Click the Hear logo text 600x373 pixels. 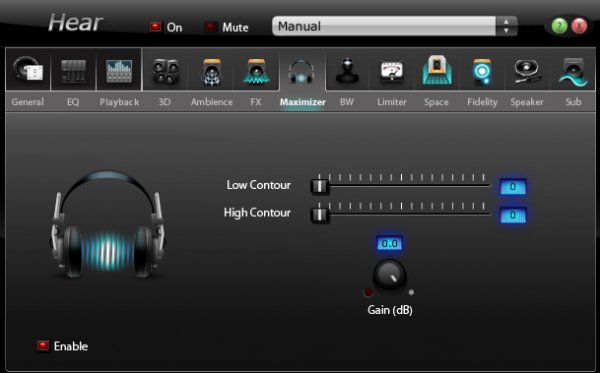tap(76, 23)
